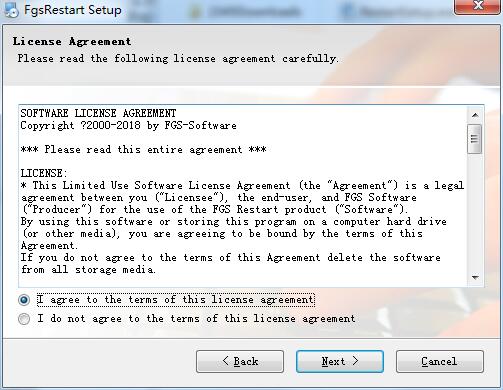Close the FgsRestart Setup window
The width and height of the screenshot is (503, 390).
tap(478, 6)
